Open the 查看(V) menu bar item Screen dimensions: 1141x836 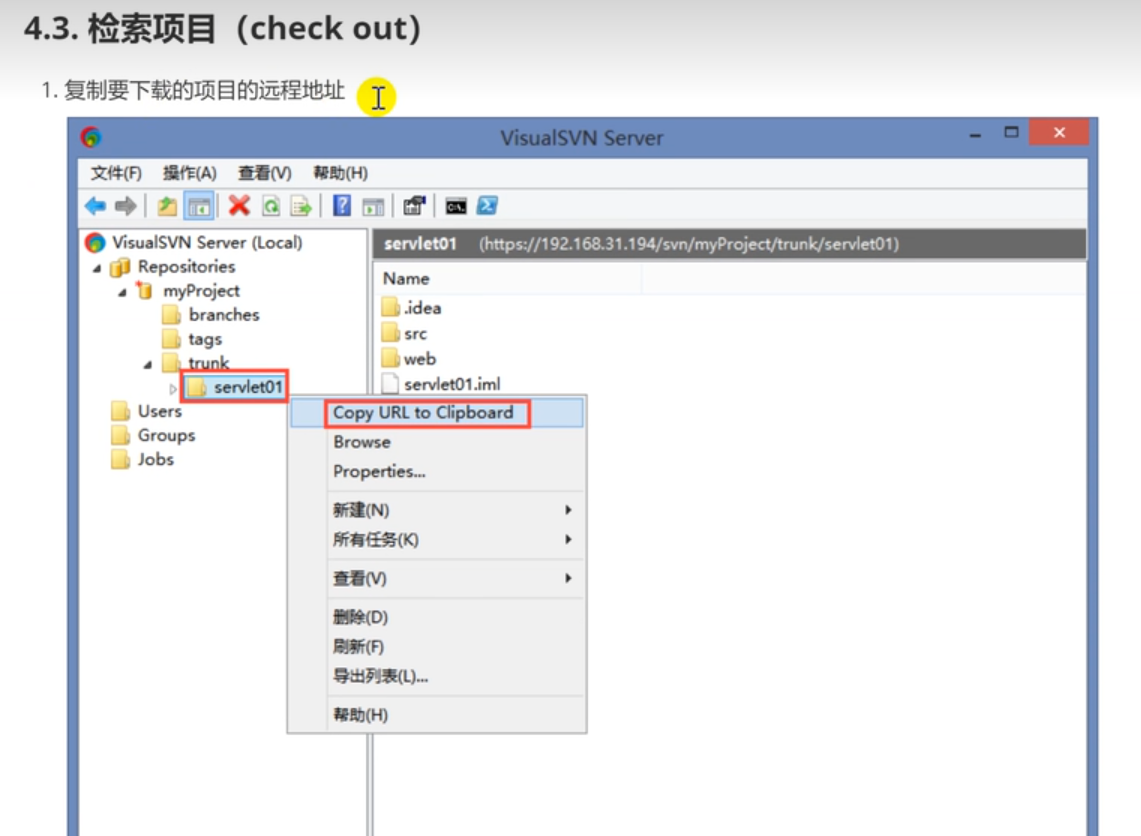click(265, 173)
